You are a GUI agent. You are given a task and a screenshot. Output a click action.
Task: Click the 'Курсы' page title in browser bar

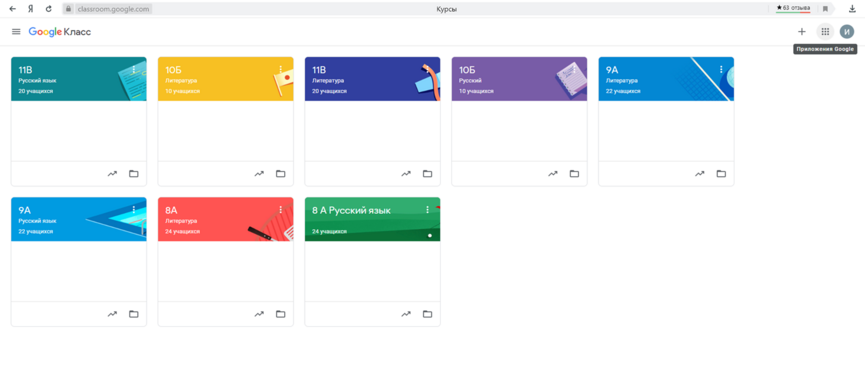[447, 9]
